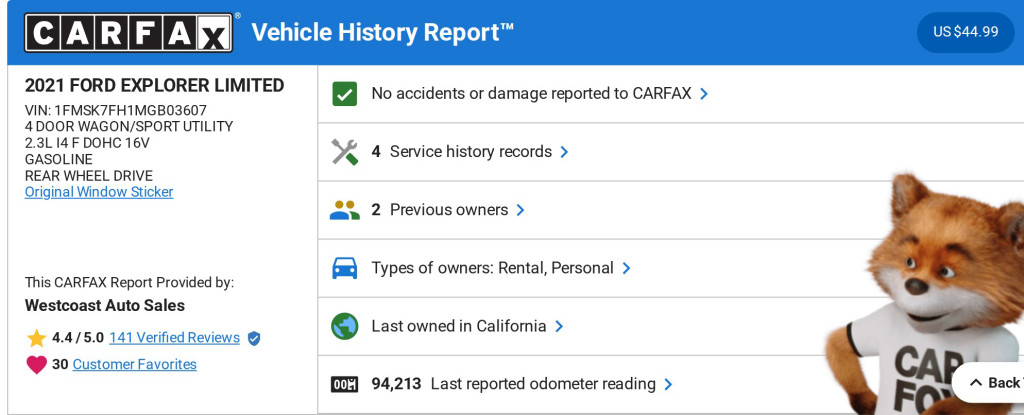This screenshot has width=1024, height=415.
Task: Open Last reported odometer reading row
Action: [x=543, y=384]
